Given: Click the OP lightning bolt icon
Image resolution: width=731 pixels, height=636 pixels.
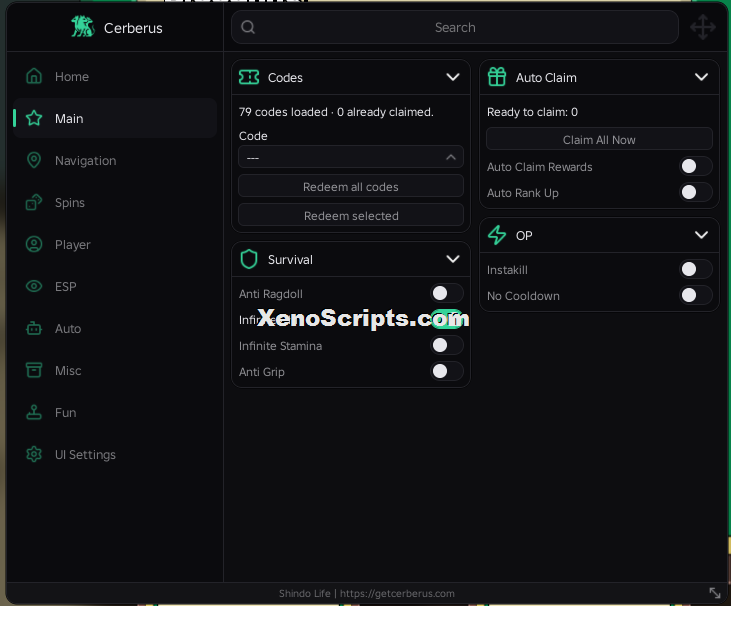Looking at the screenshot, I should coord(497,235).
